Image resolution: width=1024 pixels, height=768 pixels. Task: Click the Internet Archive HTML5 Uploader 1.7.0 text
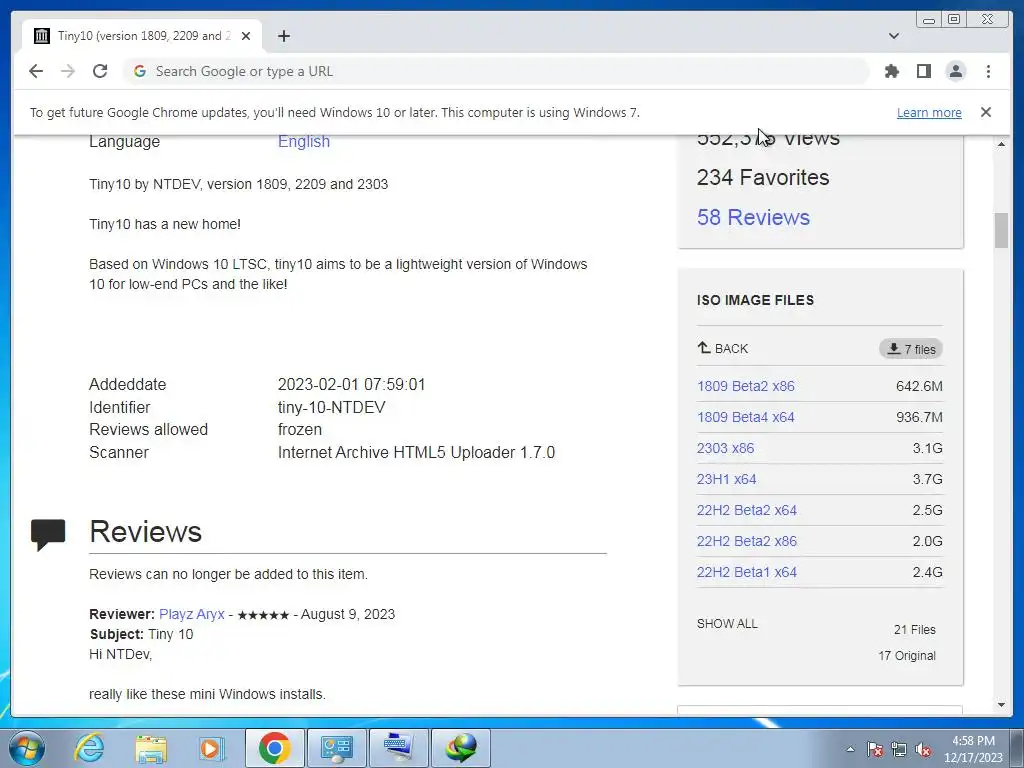[416, 453]
